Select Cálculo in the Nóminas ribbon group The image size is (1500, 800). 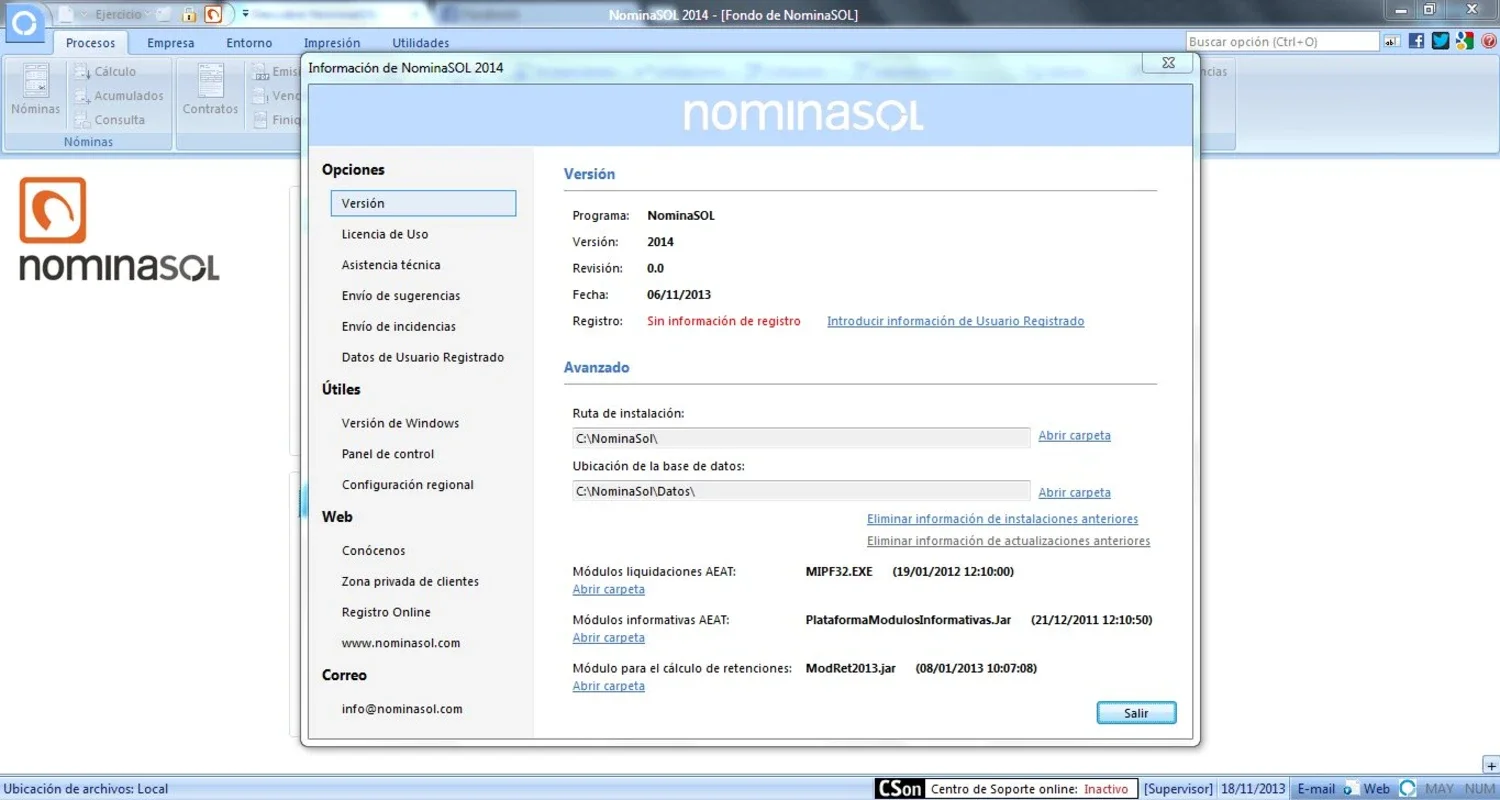tap(106, 71)
